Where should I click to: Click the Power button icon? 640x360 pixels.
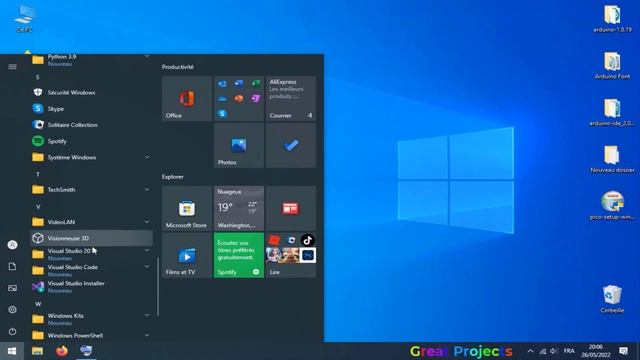[x=12, y=331]
